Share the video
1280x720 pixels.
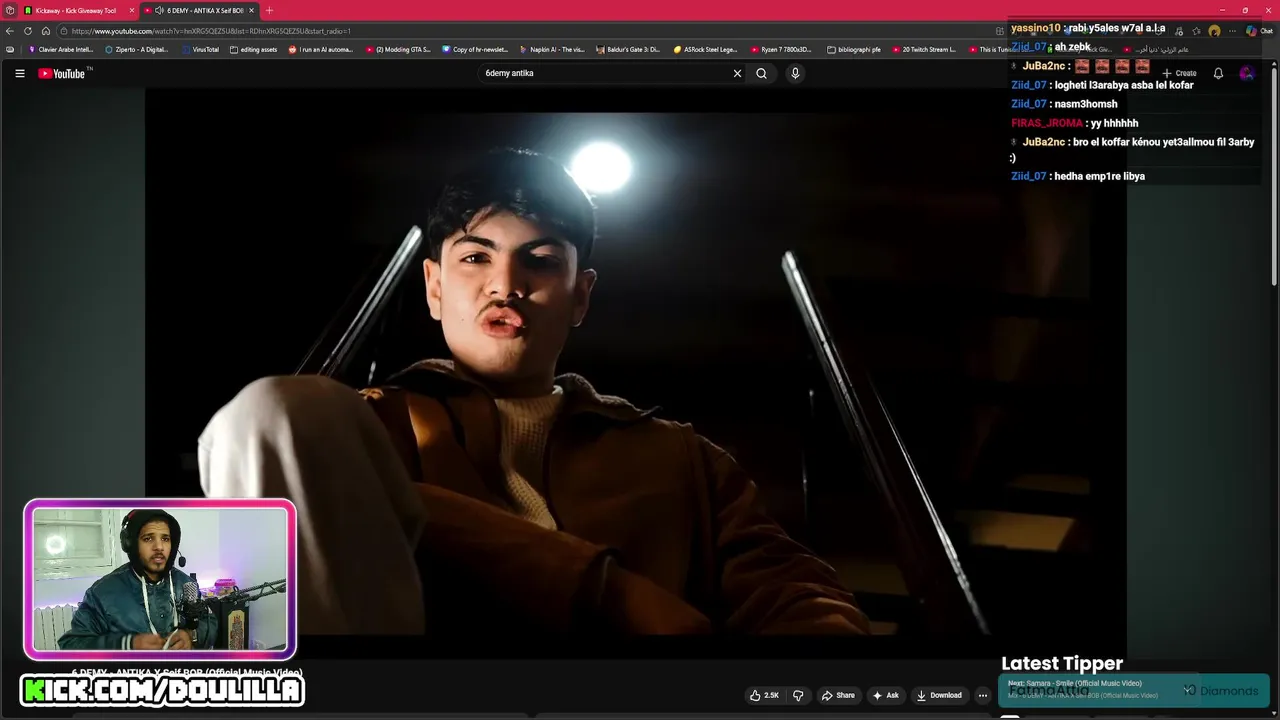point(838,695)
